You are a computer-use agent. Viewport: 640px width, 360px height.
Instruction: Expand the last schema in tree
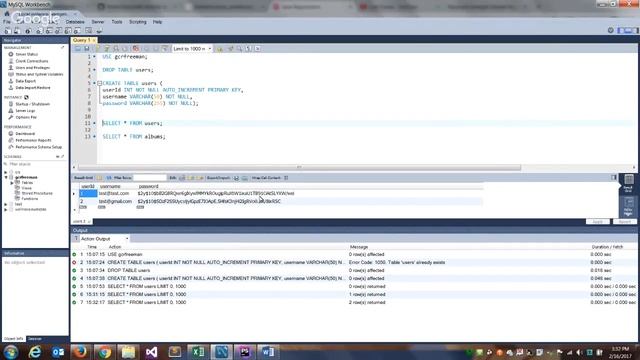tap(6, 209)
